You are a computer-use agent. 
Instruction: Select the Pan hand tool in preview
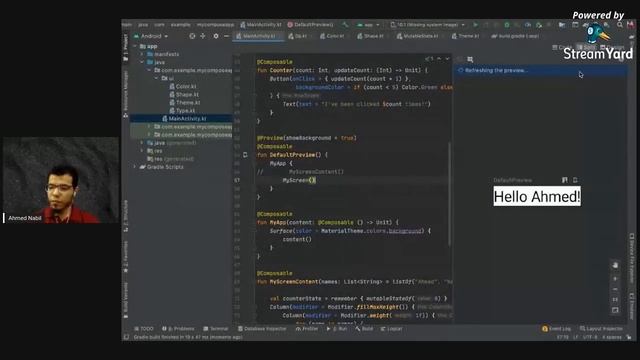[615, 265]
